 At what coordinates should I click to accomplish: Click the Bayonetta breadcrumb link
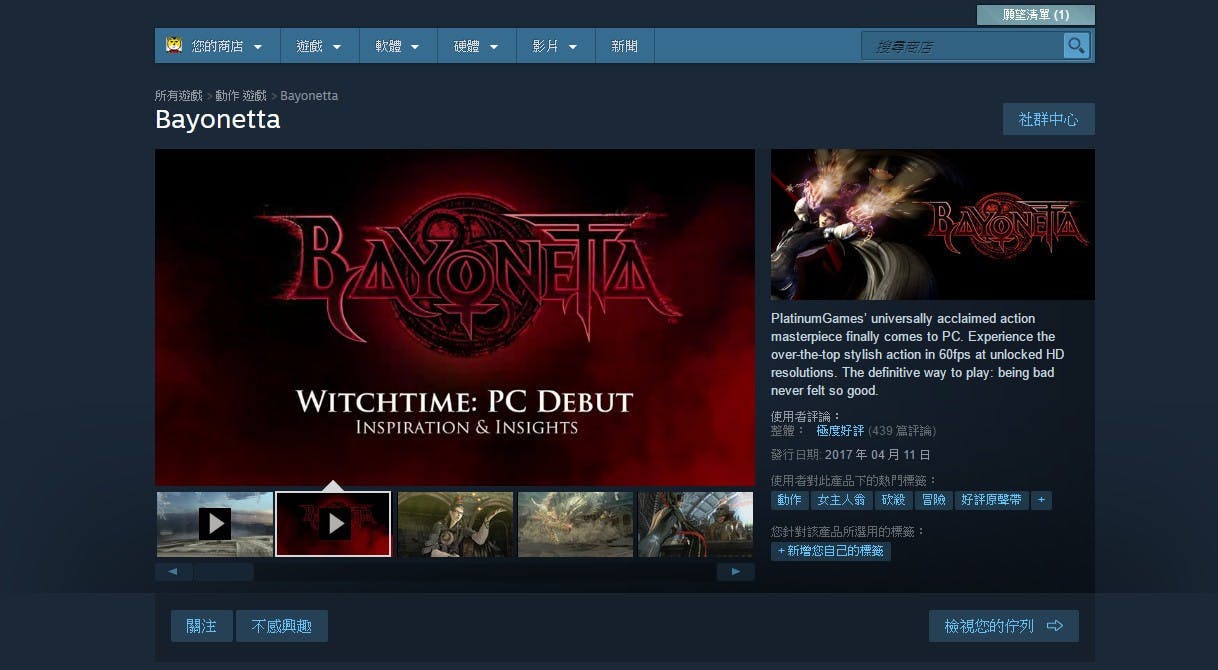coord(309,96)
